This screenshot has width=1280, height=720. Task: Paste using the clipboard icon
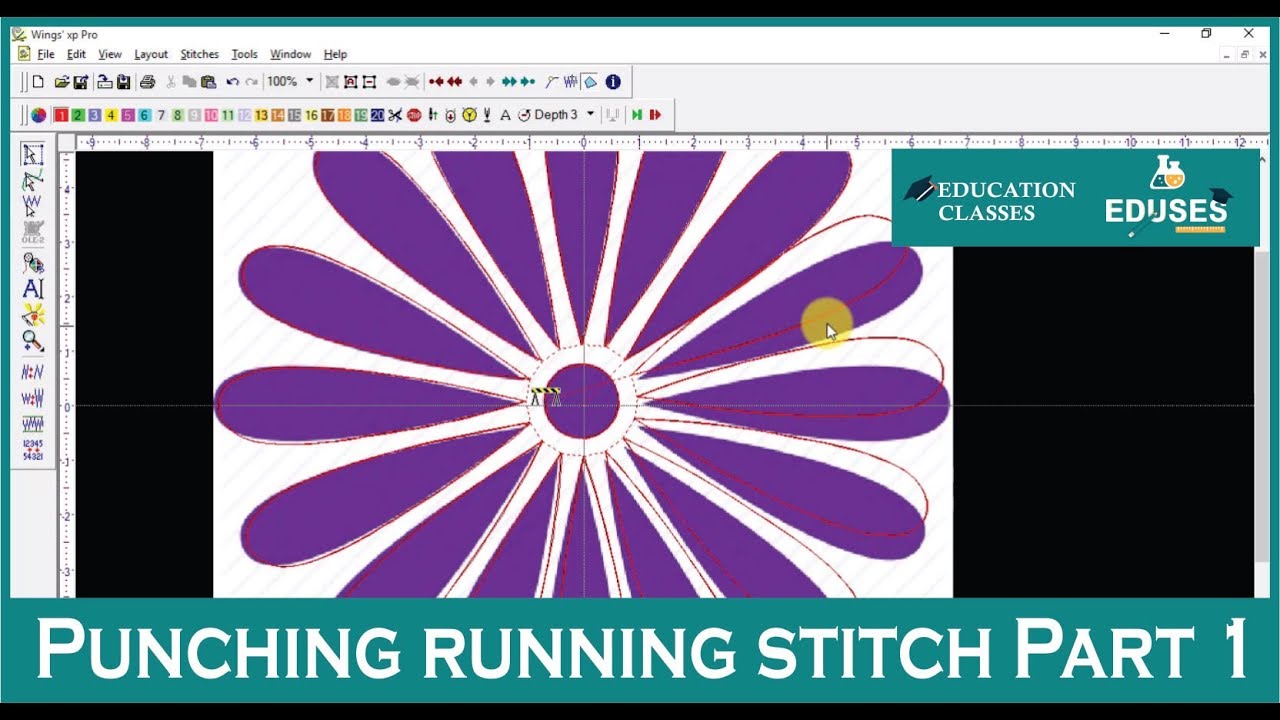pos(209,82)
